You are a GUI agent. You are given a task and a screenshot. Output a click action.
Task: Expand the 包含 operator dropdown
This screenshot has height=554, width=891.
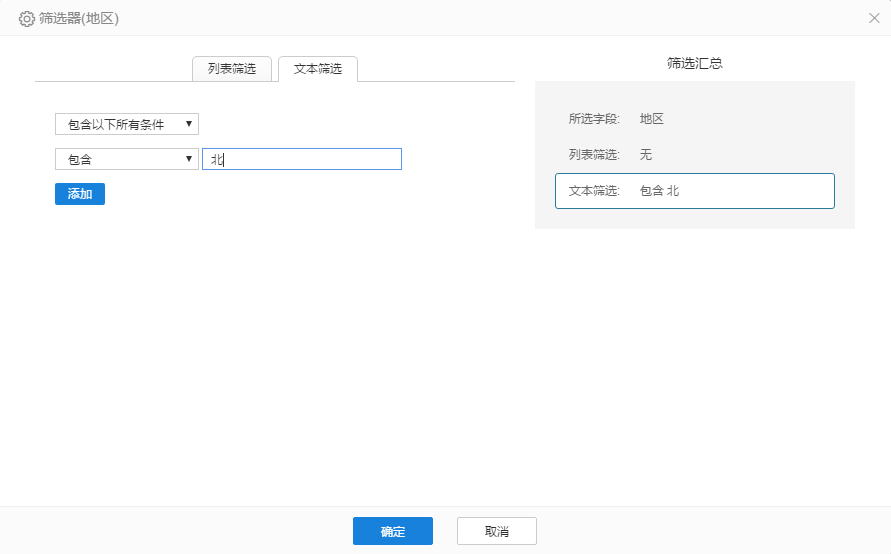[x=126, y=159]
